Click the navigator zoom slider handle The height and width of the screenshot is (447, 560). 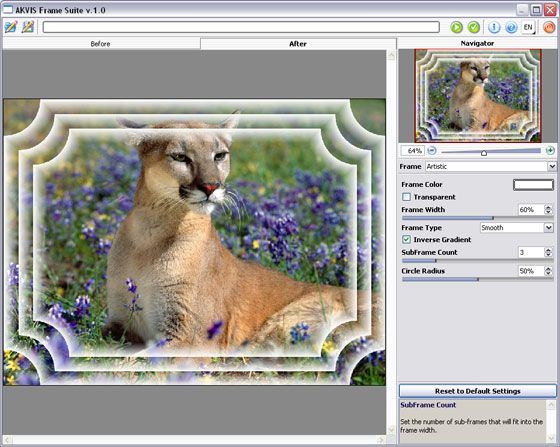coord(484,153)
